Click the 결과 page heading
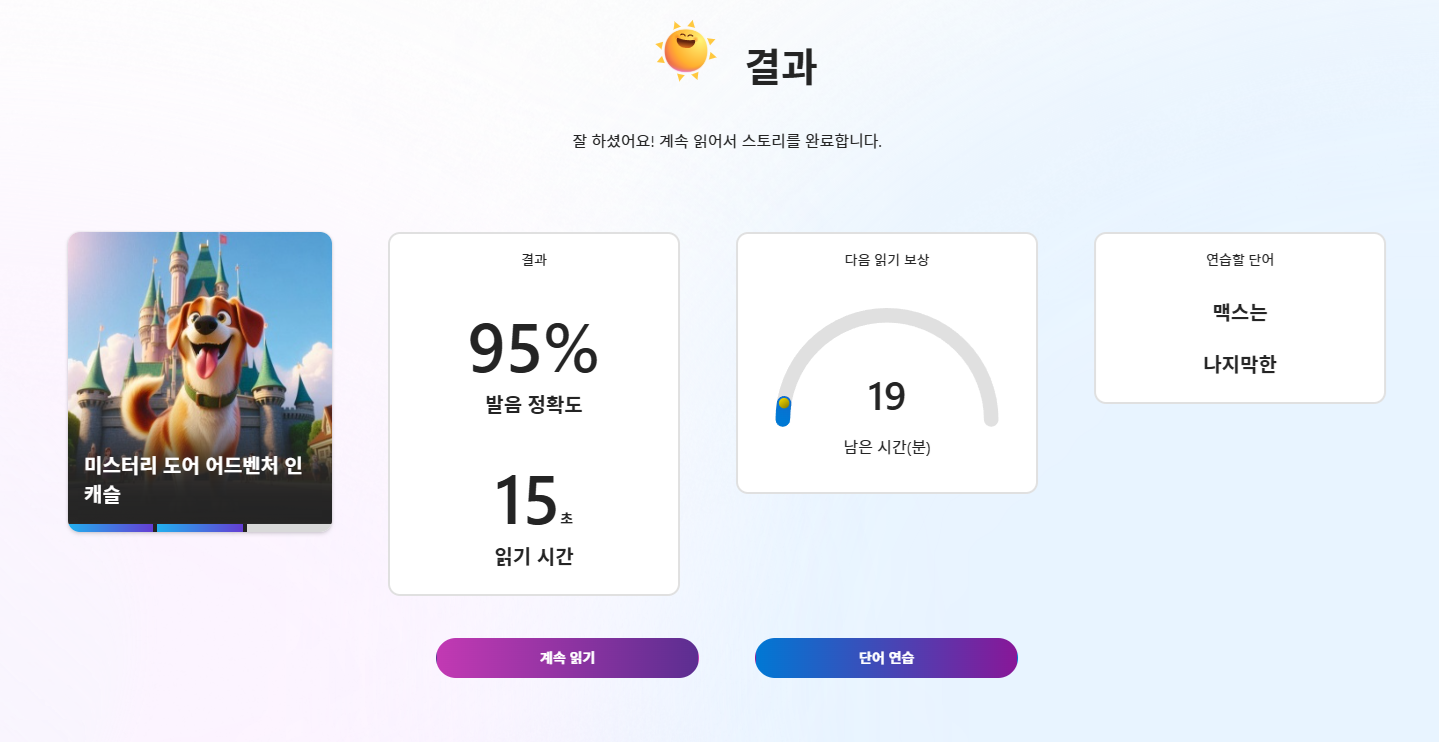 pos(781,68)
